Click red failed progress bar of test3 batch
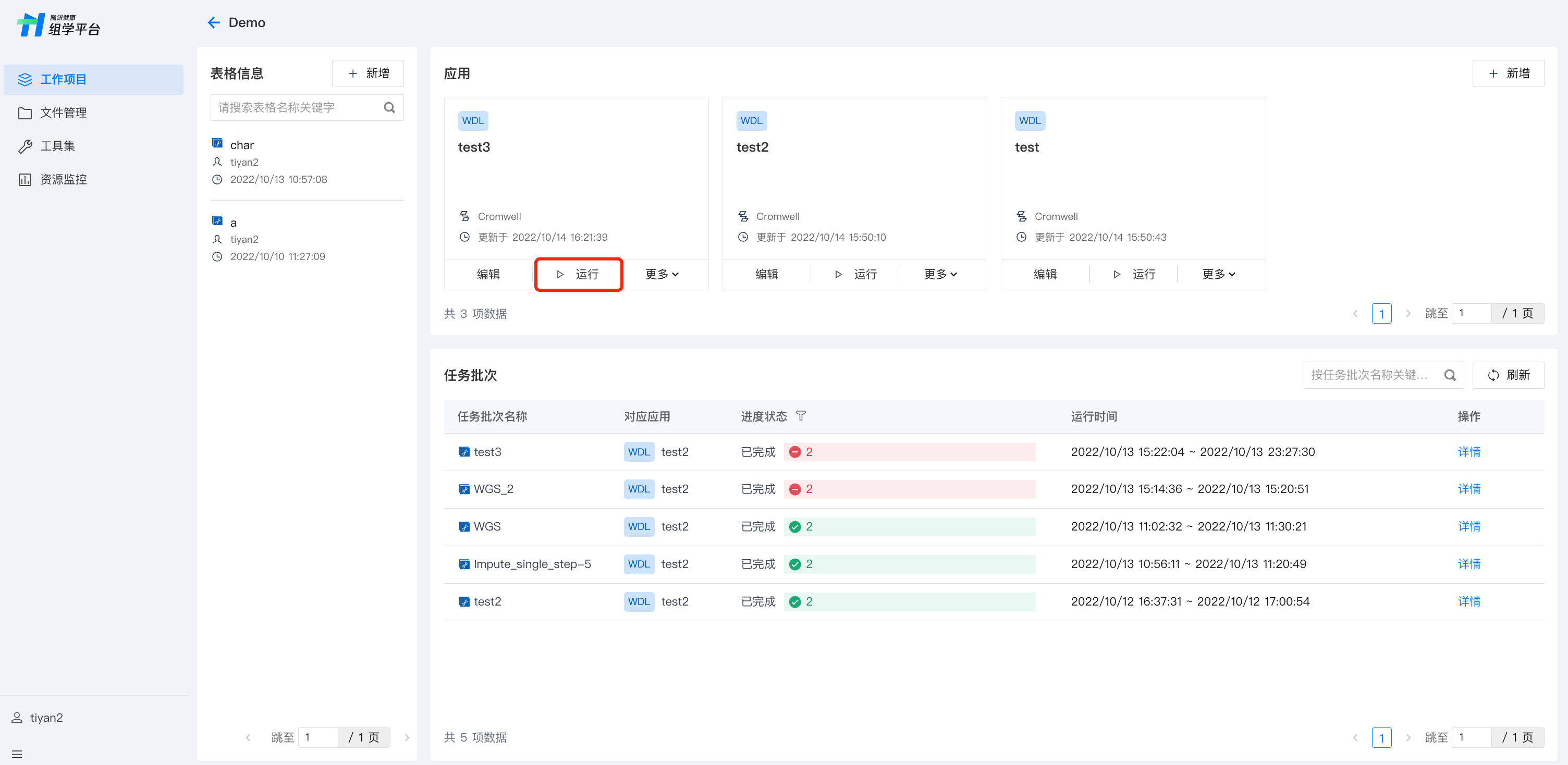Screen dimensions: 1568x765 tap(910, 452)
